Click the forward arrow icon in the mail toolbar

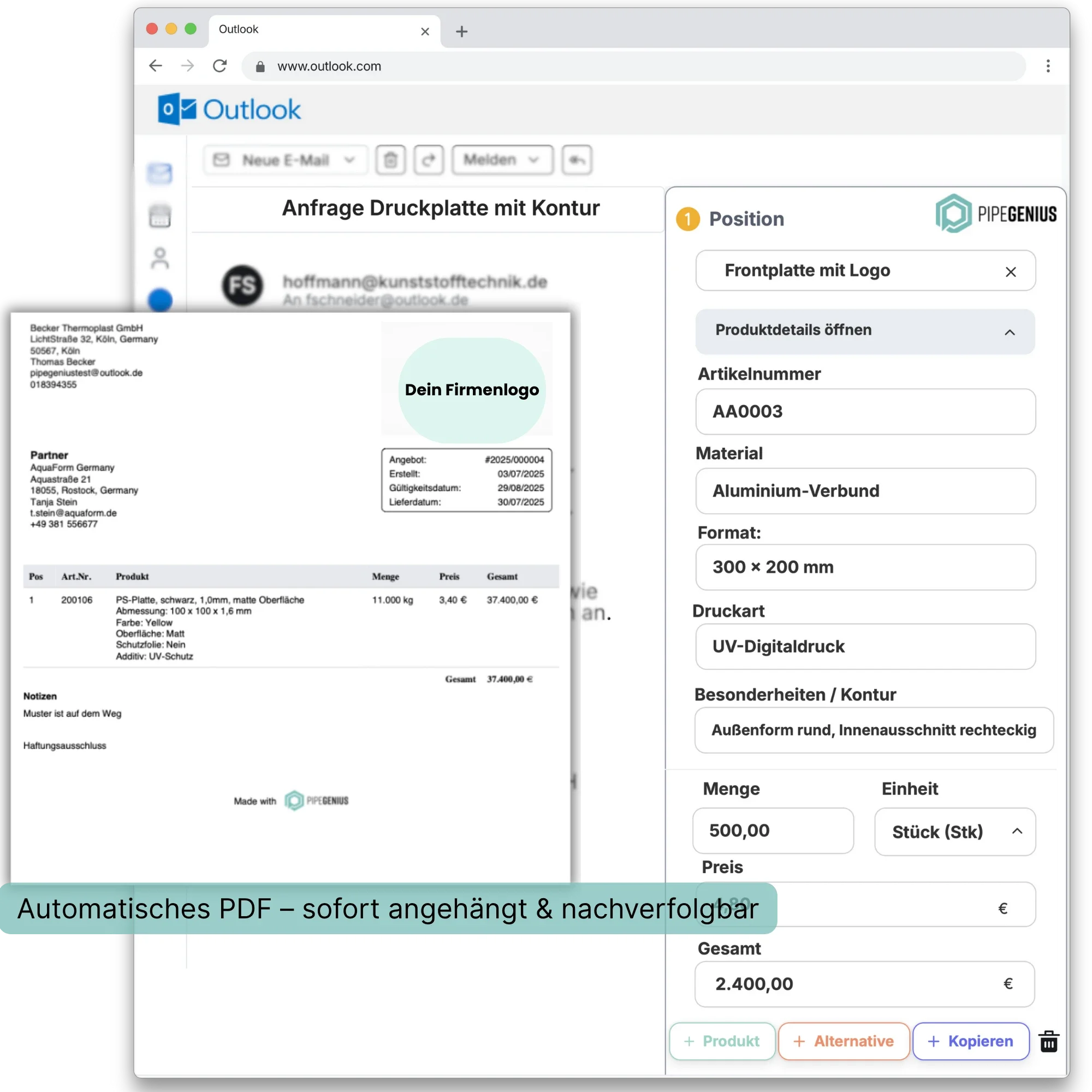(429, 160)
